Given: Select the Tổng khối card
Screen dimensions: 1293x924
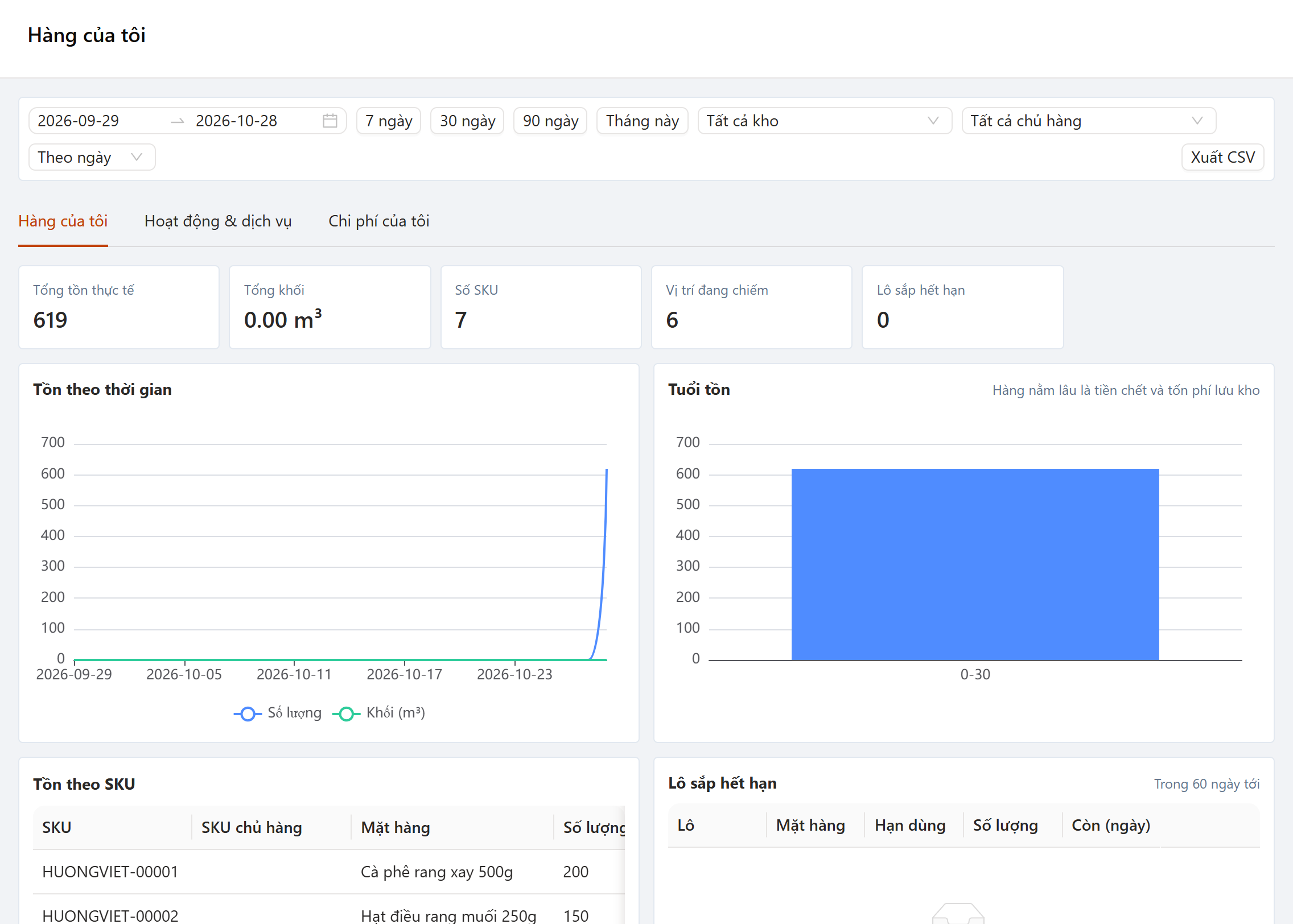Looking at the screenshot, I should pyautogui.click(x=330, y=307).
